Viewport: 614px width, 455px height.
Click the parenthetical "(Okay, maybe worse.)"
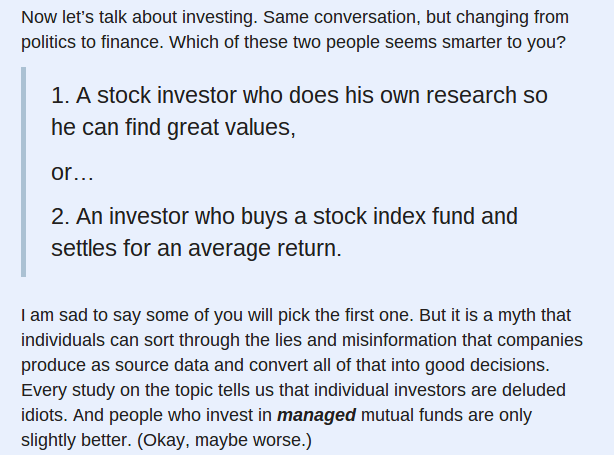coord(223,439)
